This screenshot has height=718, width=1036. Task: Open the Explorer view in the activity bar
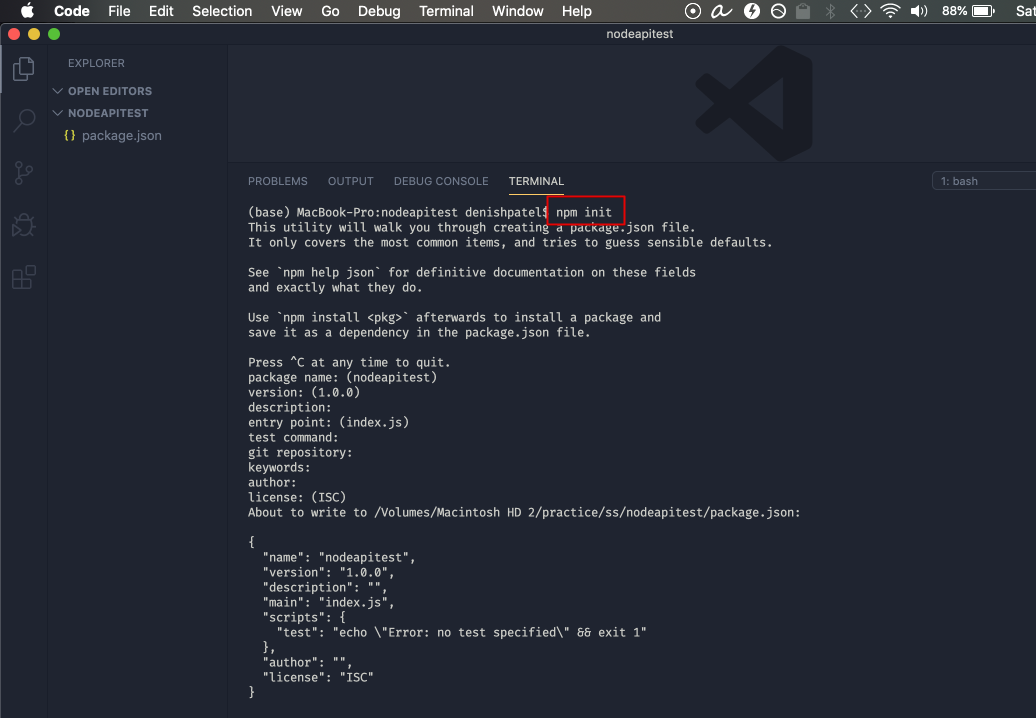coord(23,69)
